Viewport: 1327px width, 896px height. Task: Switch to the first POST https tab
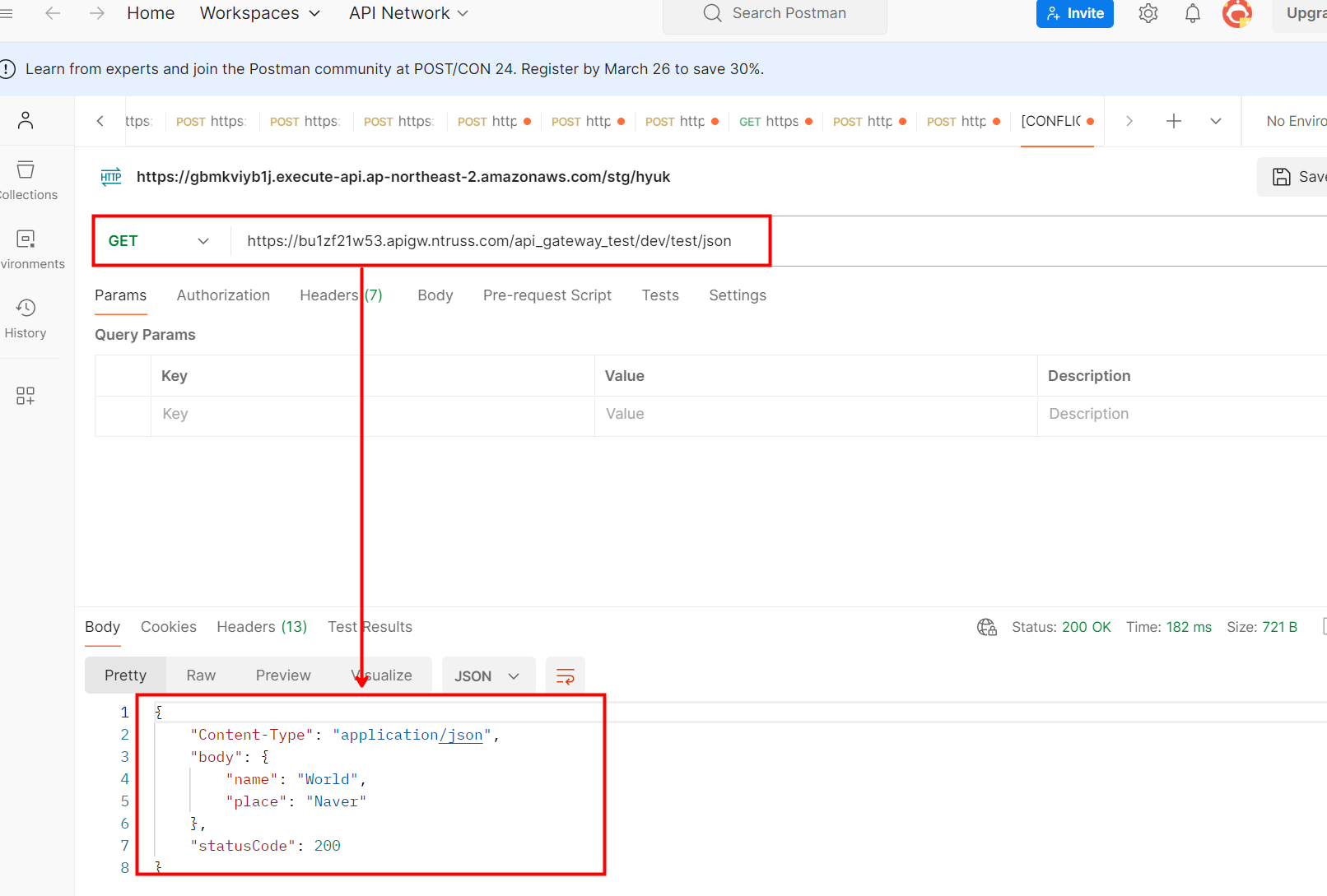[211, 121]
